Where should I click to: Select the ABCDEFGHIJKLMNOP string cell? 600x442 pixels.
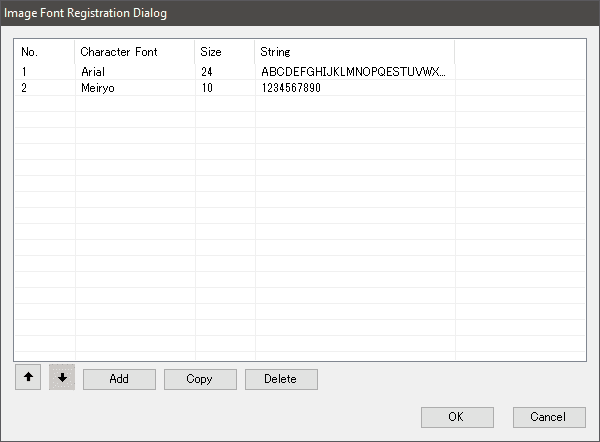point(352,72)
